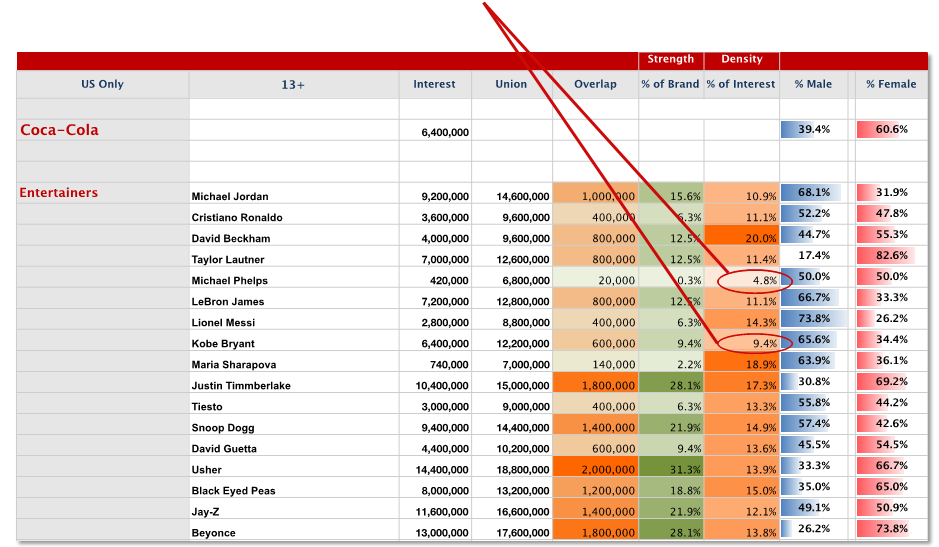The width and height of the screenshot is (939, 547).
Task: Select Taylor Lautner female 82.6%
Action: (x=891, y=255)
